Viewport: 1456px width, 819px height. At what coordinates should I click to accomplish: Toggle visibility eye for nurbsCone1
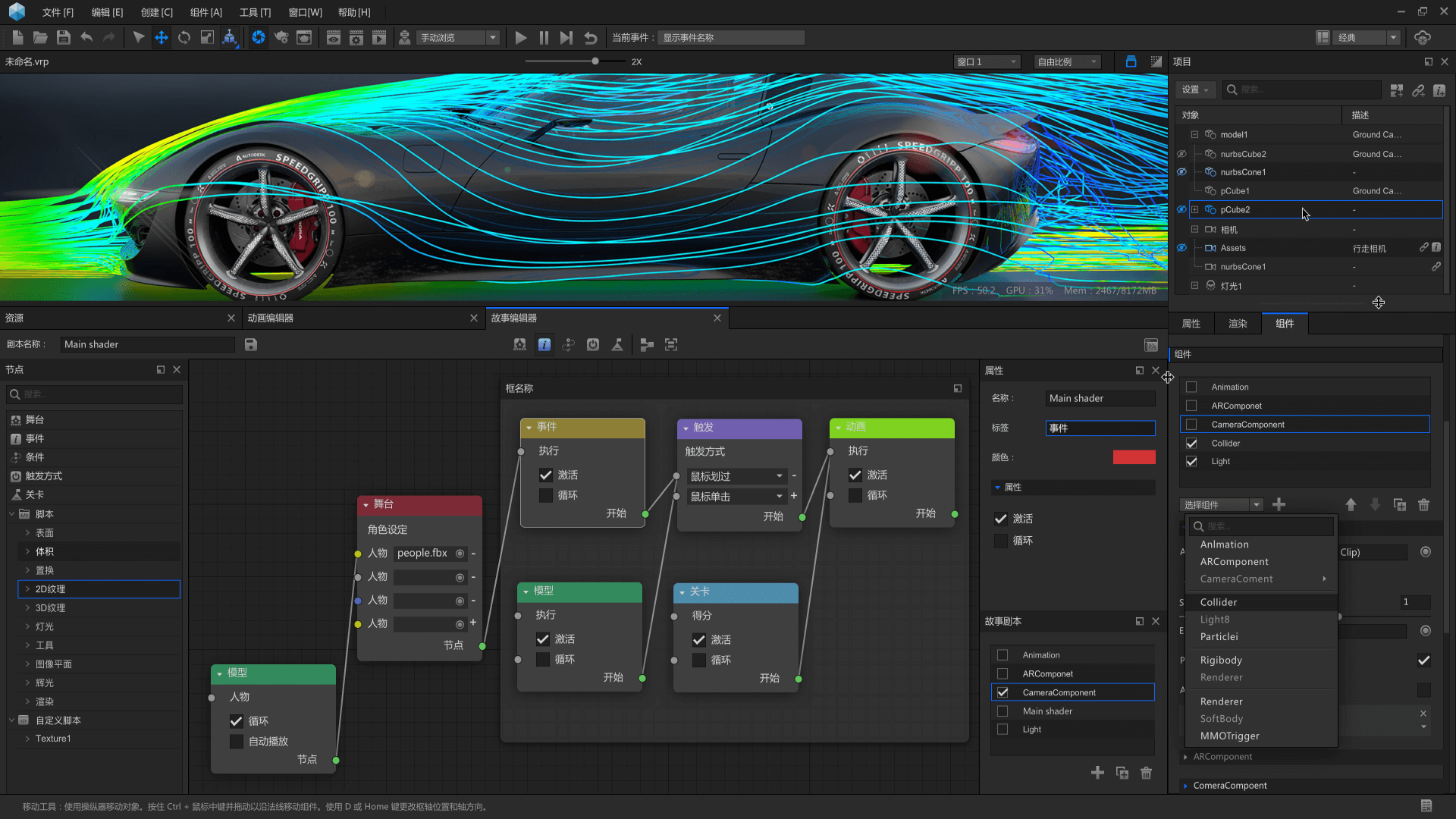(x=1181, y=172)
